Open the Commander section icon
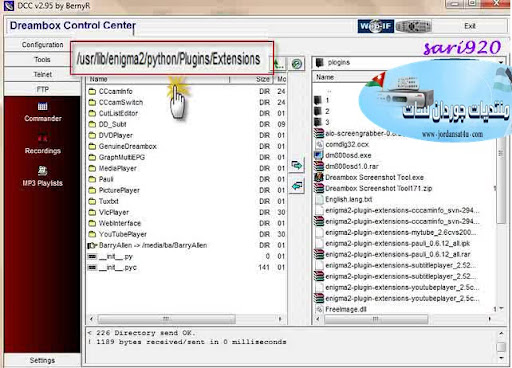 tap(42, 107)
